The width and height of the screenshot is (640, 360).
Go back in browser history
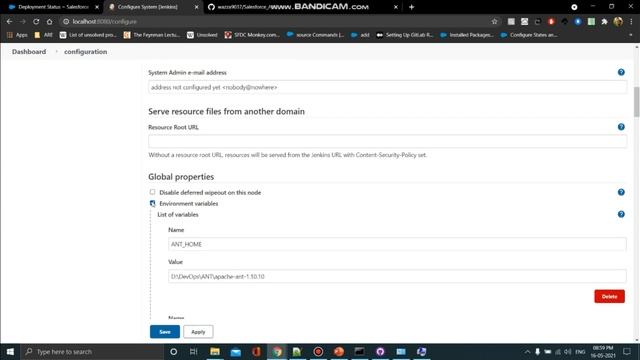tap(9, 21)
